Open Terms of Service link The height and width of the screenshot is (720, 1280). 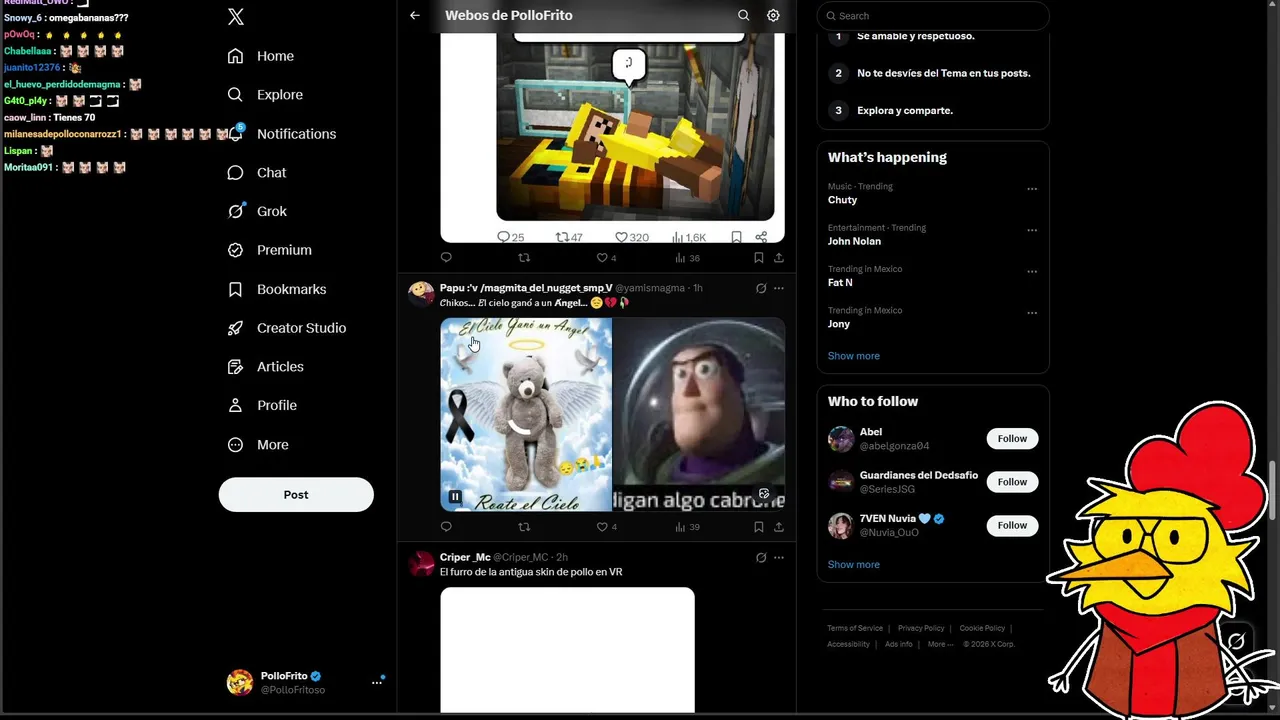(x=855, y=628)
